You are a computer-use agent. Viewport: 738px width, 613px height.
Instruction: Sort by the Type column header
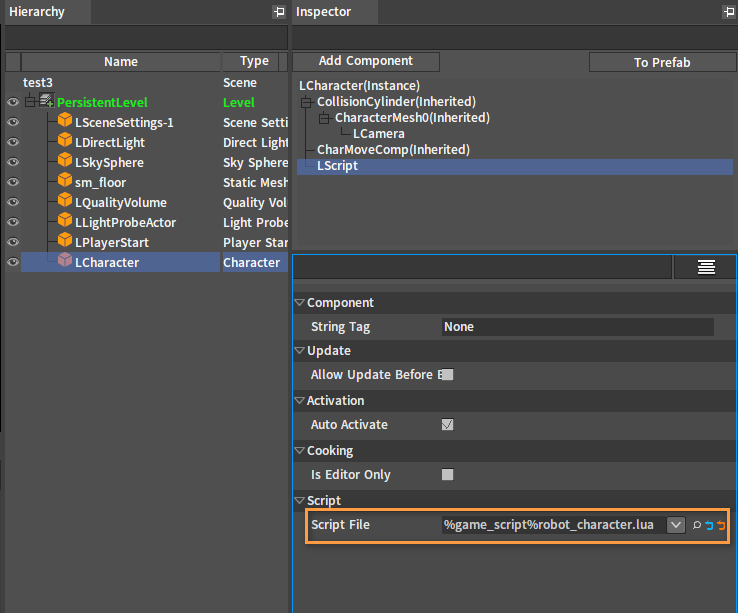click(254, 62)
